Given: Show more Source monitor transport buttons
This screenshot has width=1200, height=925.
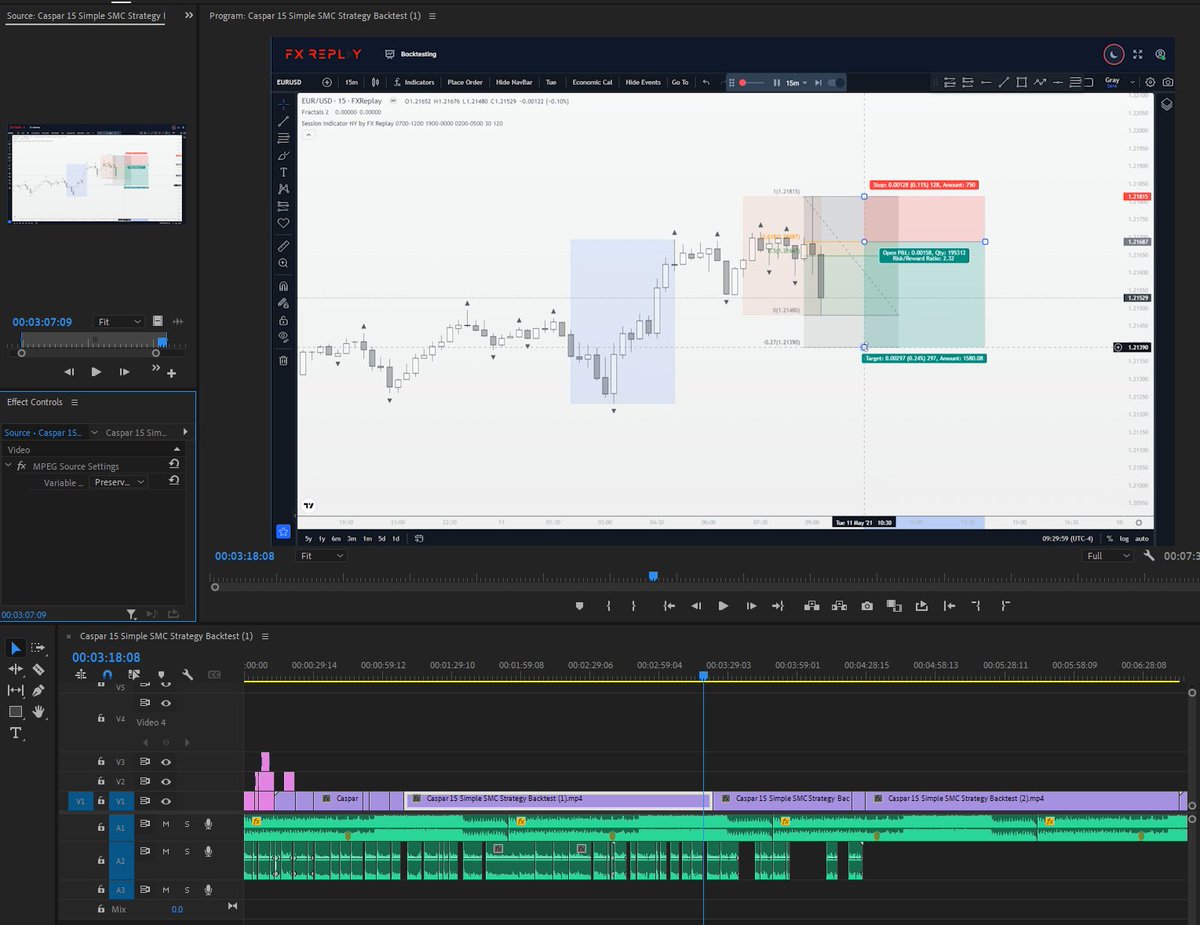Looking at the screenshot, I should click(155, 369).
